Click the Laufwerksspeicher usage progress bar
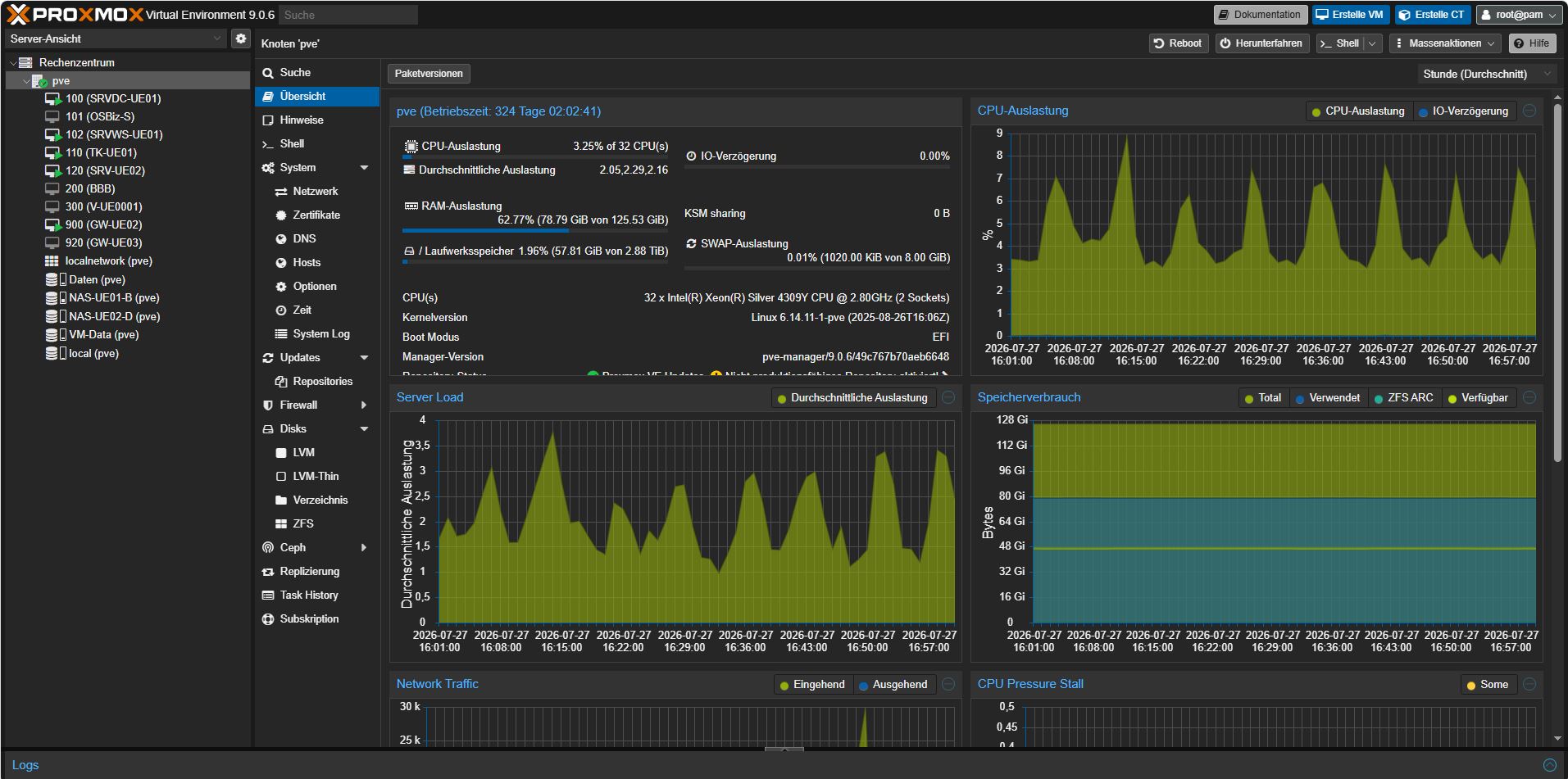This screenshot has width=1568, height=779. (x=535, y=262)
